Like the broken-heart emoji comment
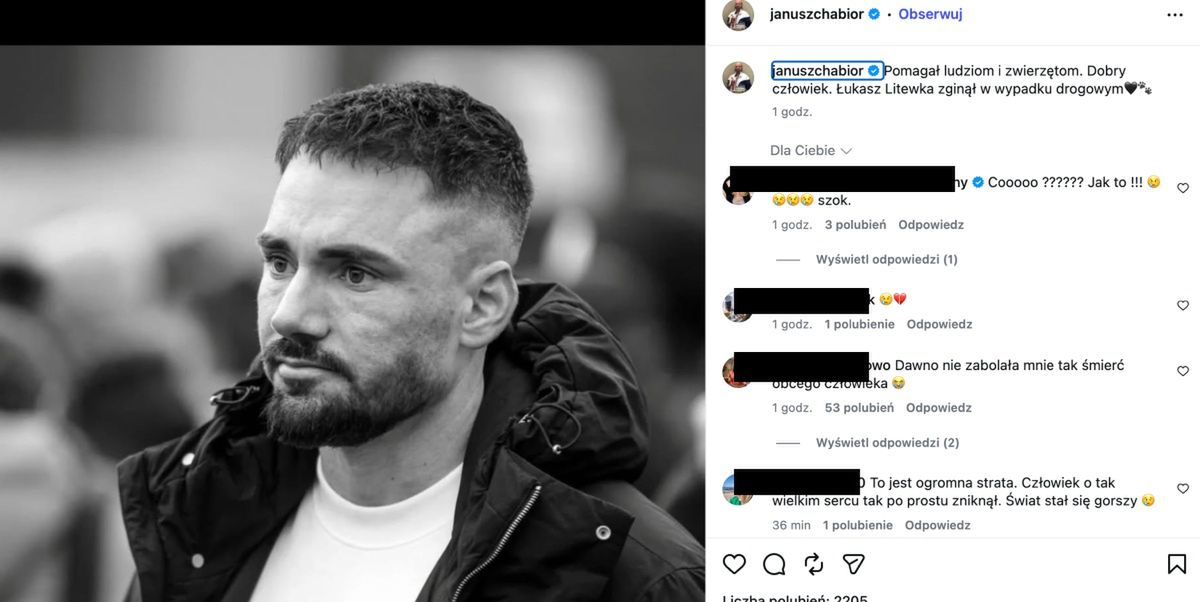 click(1183, 306)
